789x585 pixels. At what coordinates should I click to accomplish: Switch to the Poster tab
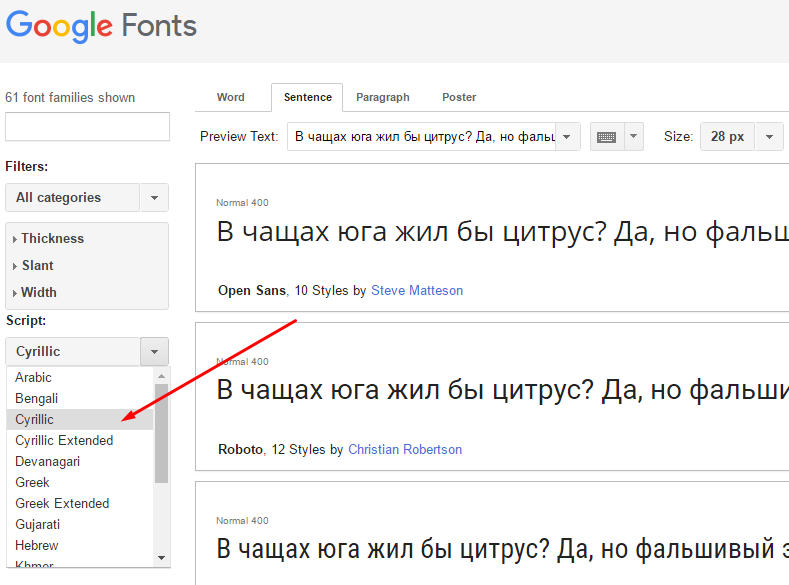coord(459,98)
